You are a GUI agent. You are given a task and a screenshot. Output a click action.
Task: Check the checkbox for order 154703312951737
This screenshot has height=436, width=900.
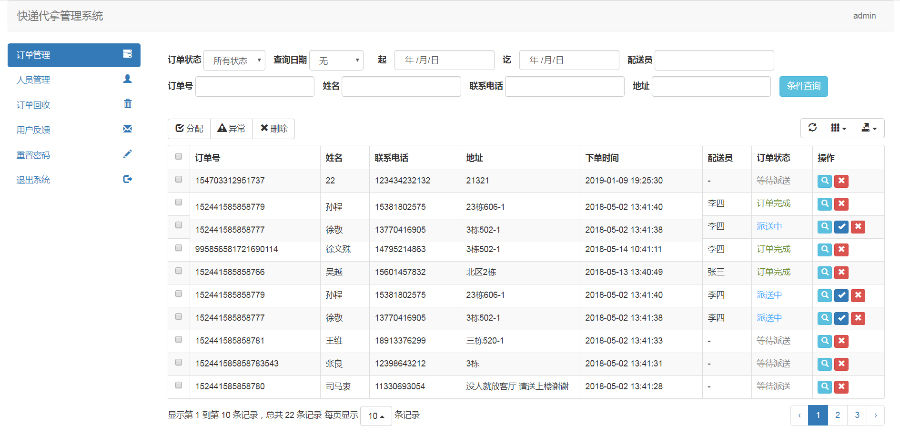pyautogui.click(x=179, y=180)
